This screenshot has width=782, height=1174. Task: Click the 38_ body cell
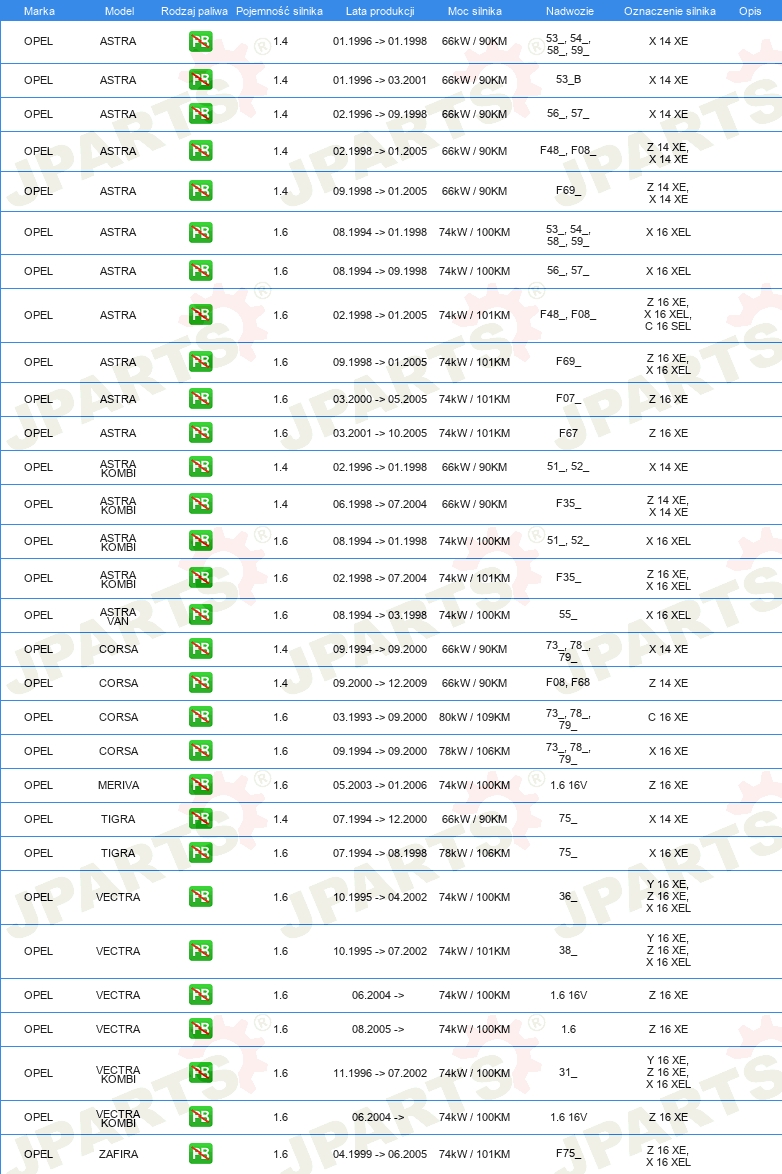click(x=568, y=950)
